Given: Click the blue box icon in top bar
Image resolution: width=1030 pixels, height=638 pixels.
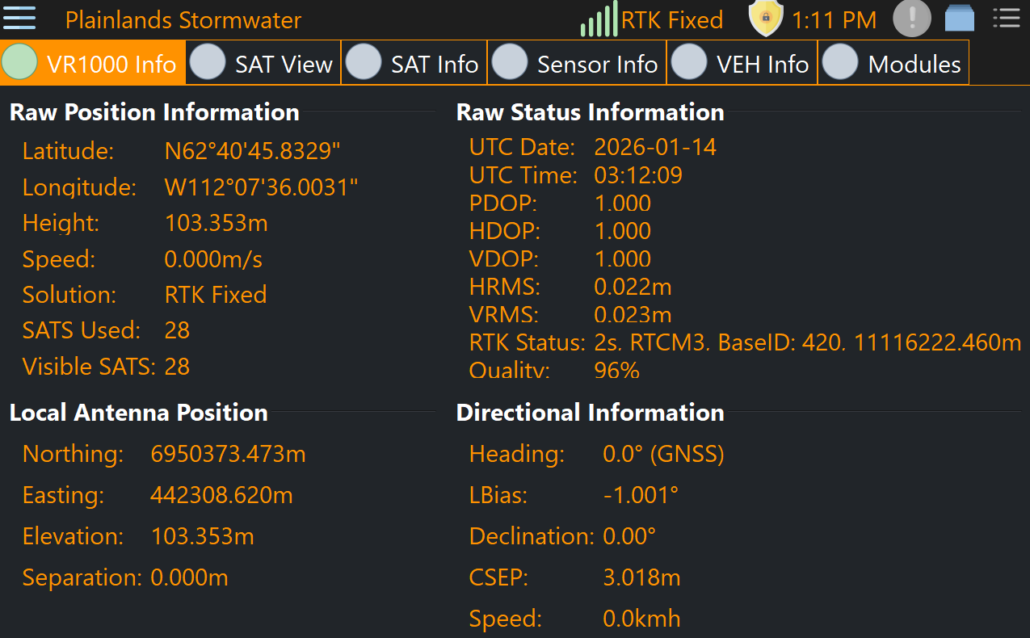Looking at the screenshot, I should [x=960, y=19].
